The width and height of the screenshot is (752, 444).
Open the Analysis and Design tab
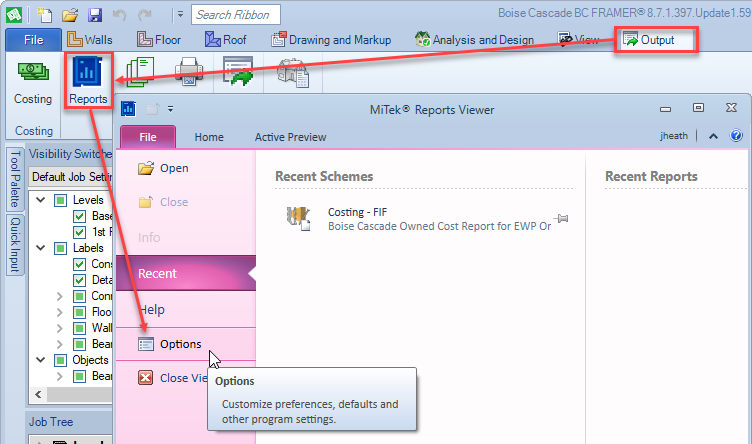(x=474, y=40)
